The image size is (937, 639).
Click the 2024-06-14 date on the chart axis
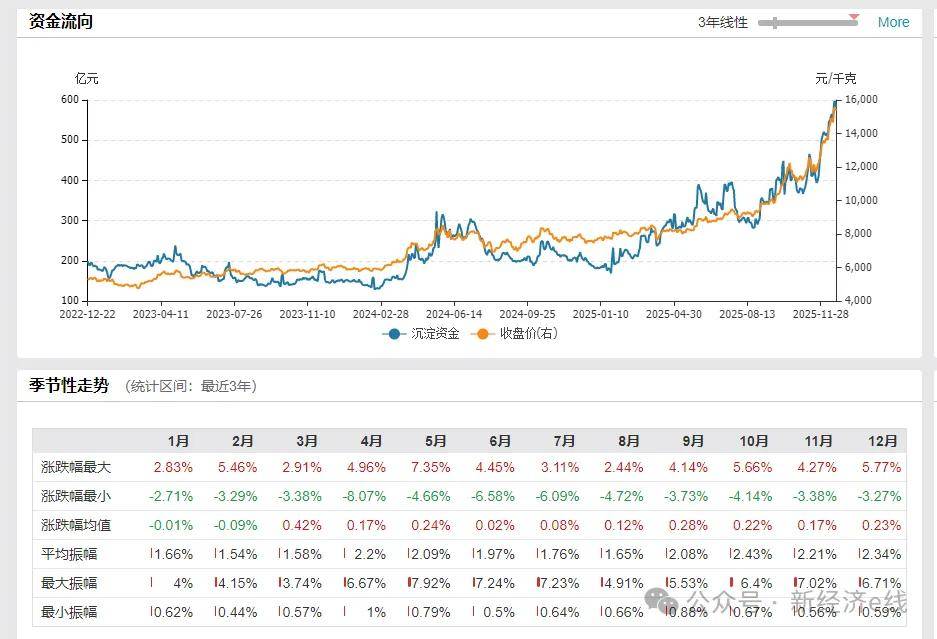(x=453, y=313)
